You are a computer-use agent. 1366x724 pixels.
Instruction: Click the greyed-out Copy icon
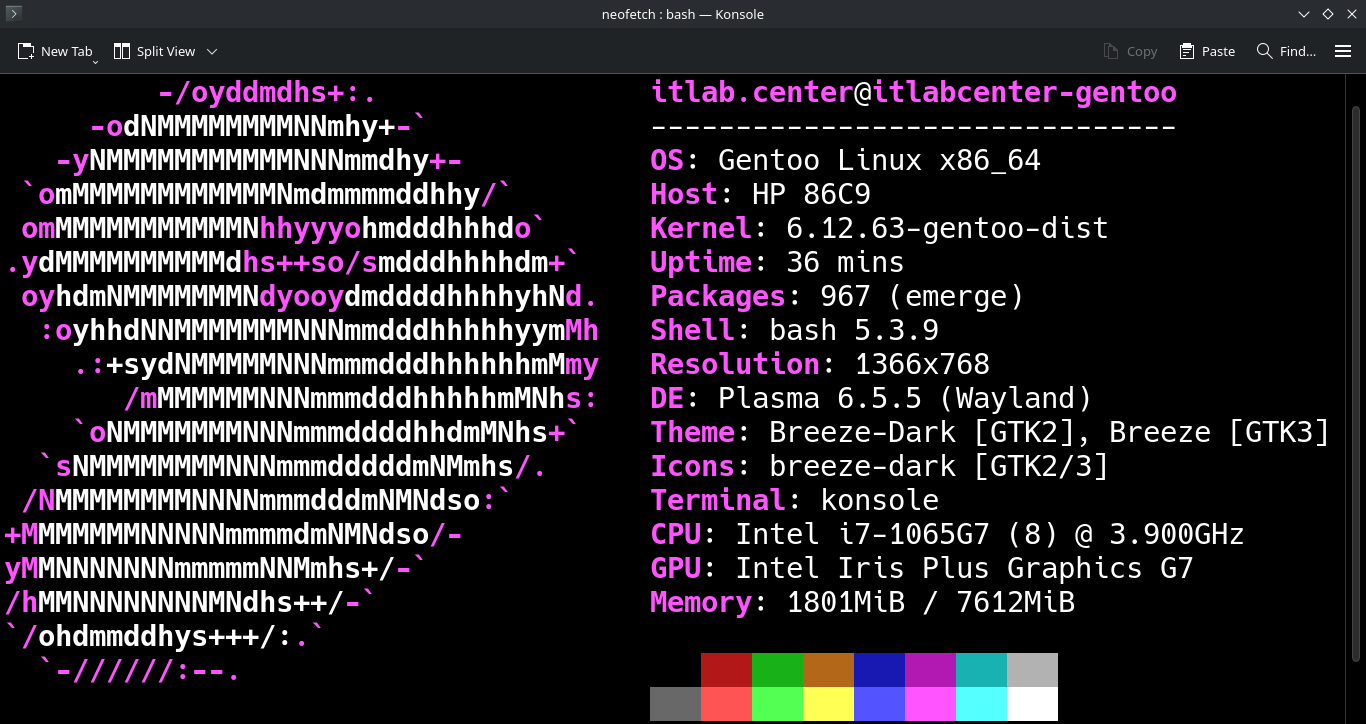1111,51
